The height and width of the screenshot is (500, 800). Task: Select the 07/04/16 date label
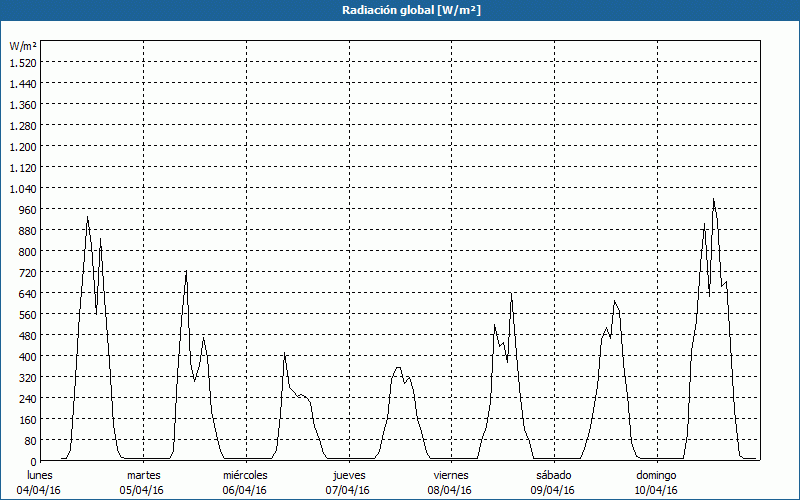[348, 490]
